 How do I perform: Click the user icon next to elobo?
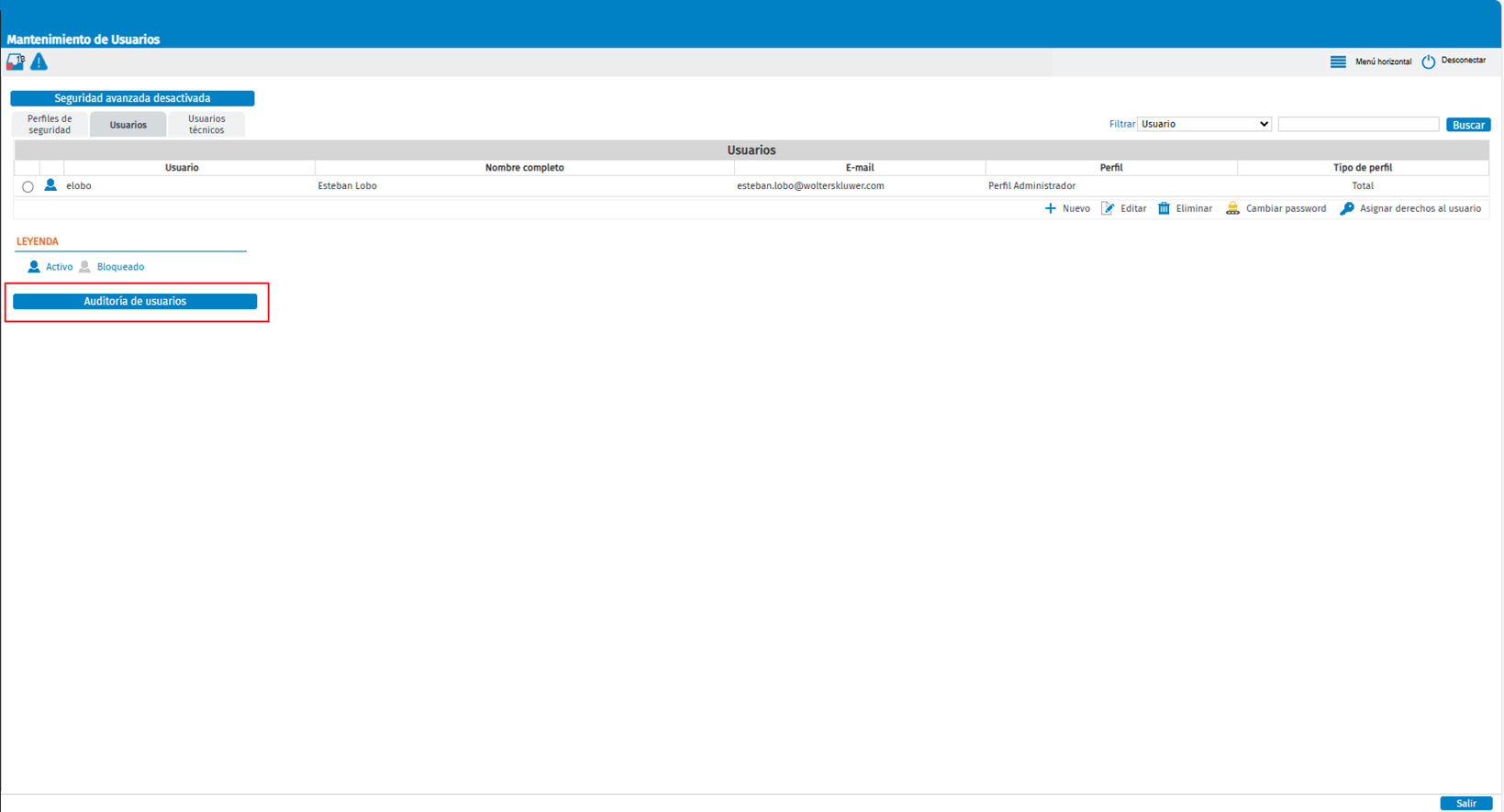(x=50, y=185)
